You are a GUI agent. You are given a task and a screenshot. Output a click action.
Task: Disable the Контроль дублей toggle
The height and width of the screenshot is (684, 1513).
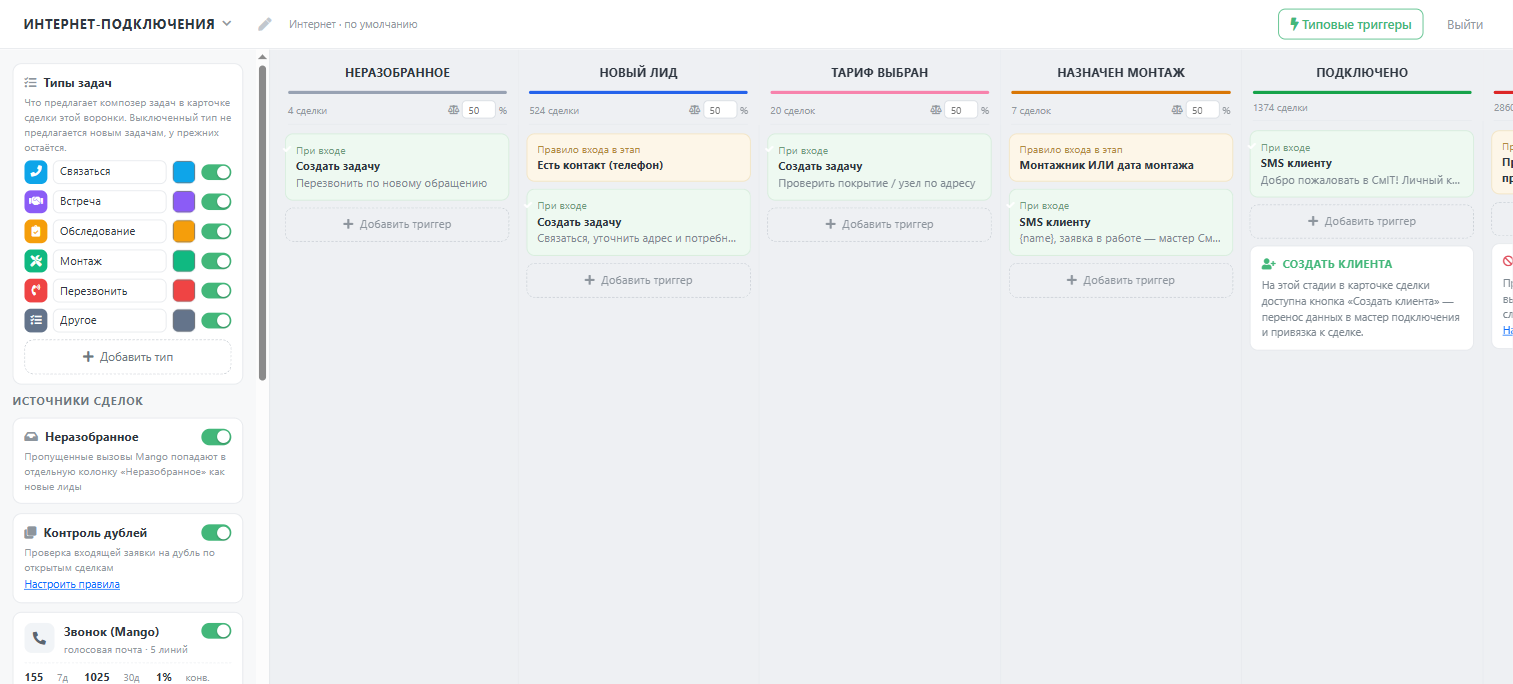point(216,533)
